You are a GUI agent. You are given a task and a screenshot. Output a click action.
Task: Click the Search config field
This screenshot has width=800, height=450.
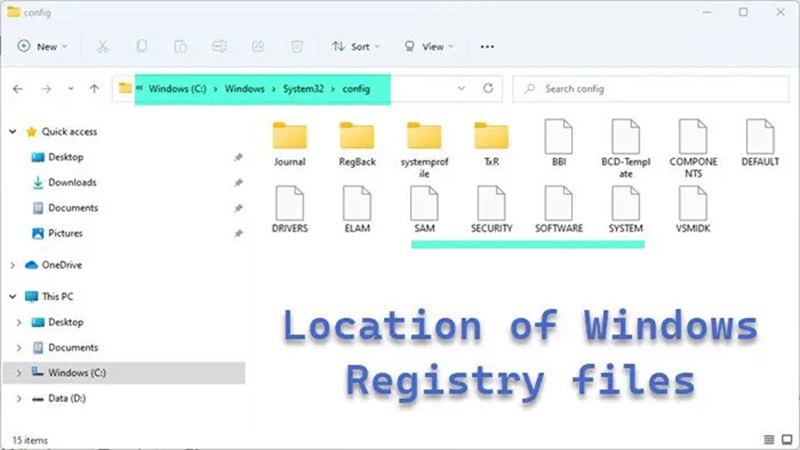(650, 89)
